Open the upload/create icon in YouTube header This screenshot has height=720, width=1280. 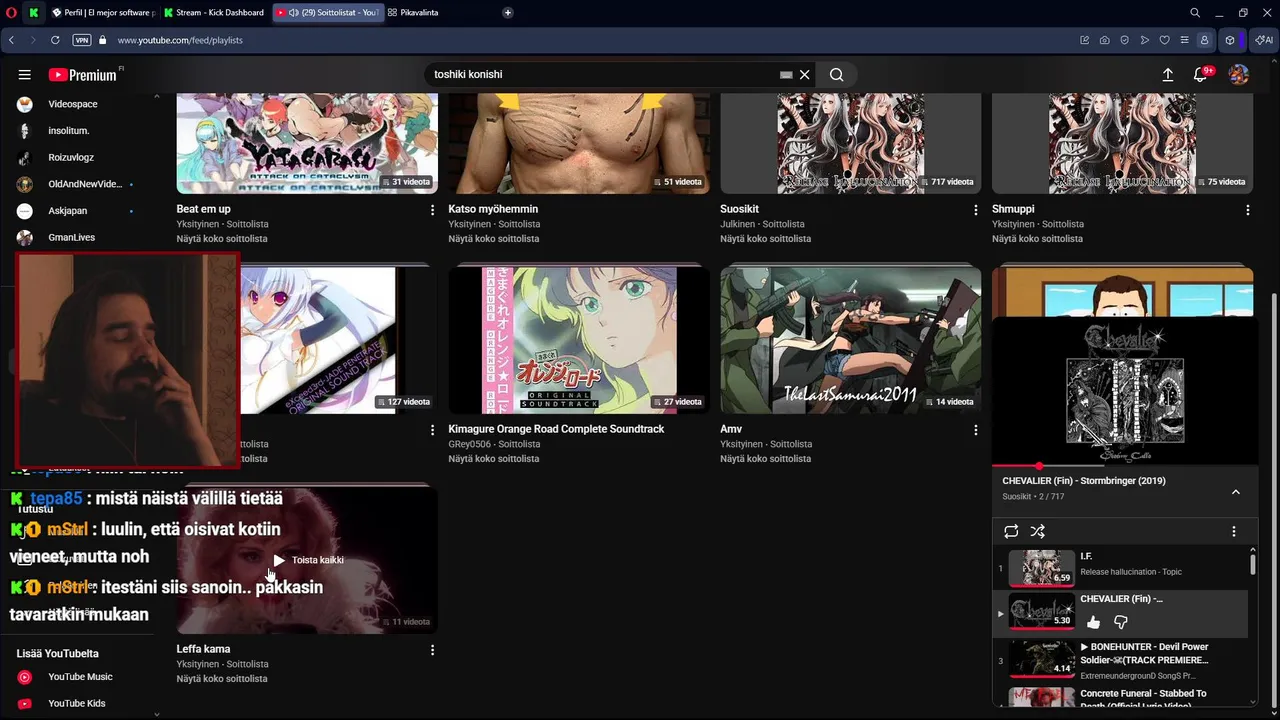click(x=1167, y=75)
